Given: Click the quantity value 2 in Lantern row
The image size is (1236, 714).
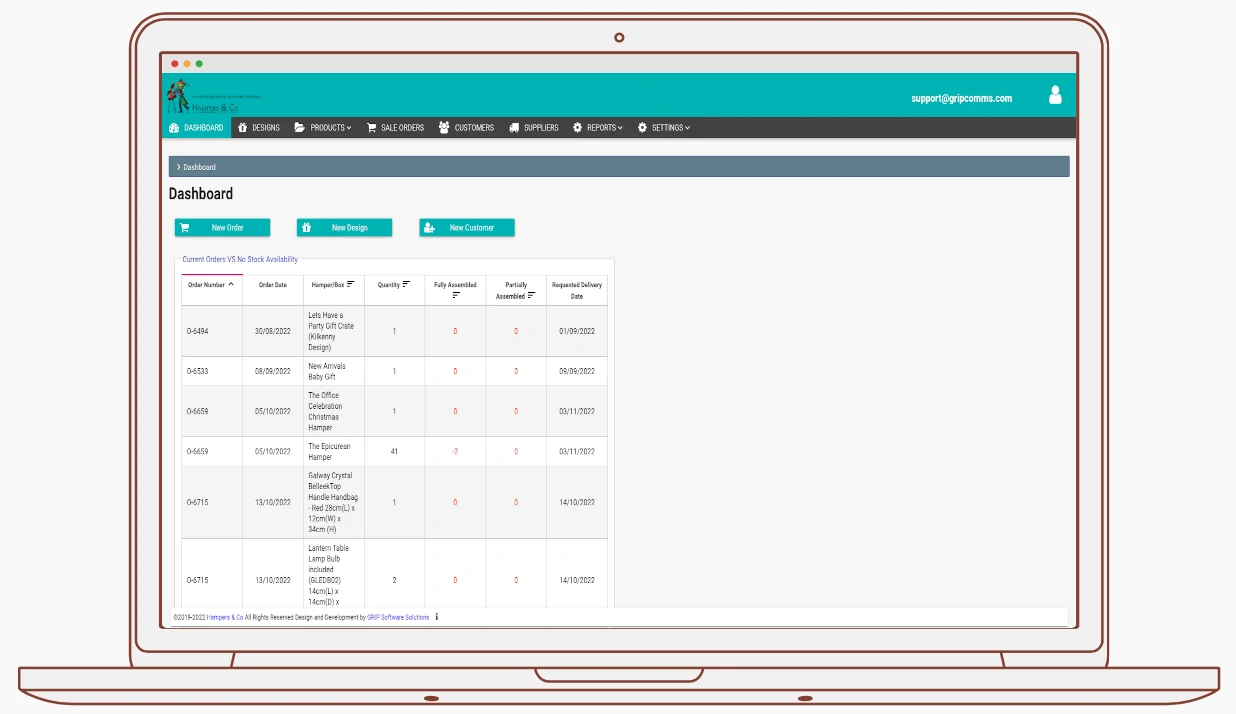Looking at the screenshot, I should (394, 580).
